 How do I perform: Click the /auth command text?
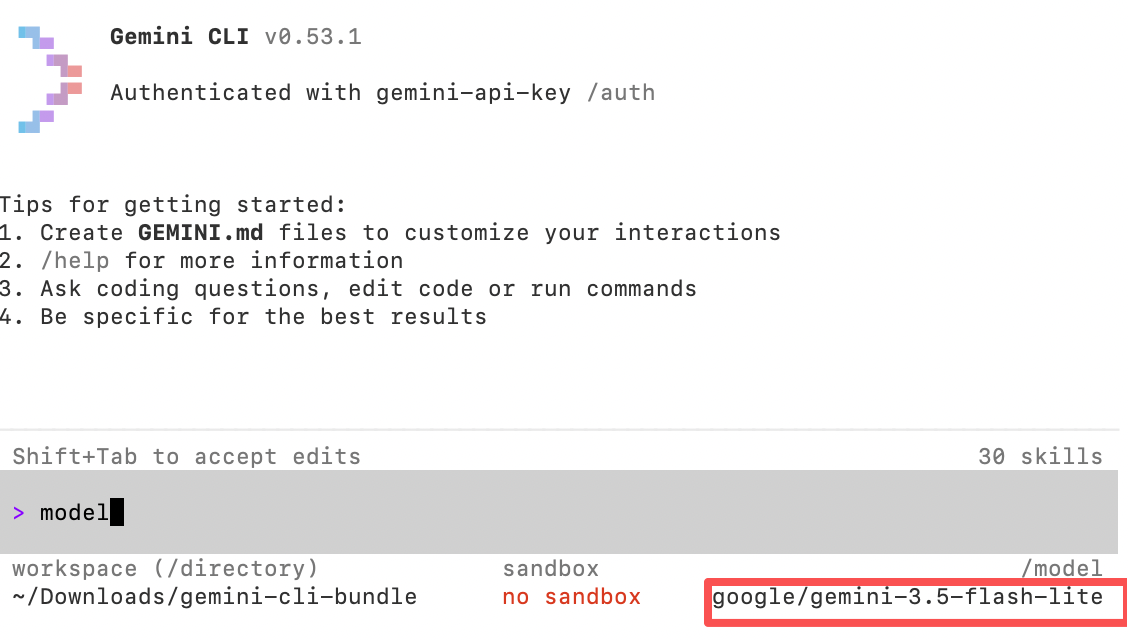621,93
